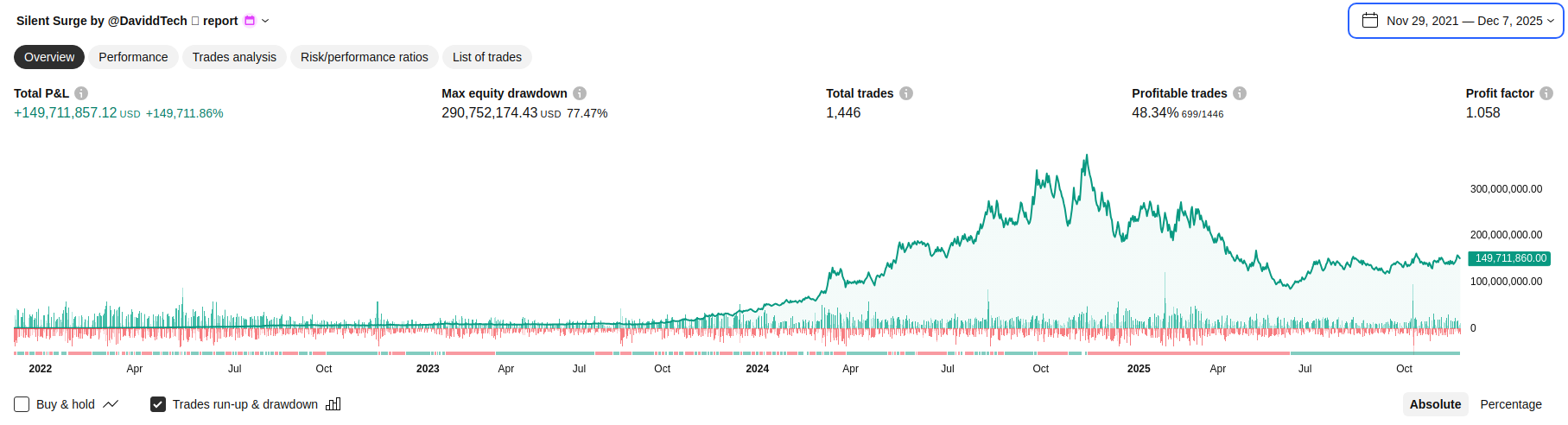Screen dimensions: 1568x425
Task: Click the Profit factor info icon
Action: [x=1546, y=93]
